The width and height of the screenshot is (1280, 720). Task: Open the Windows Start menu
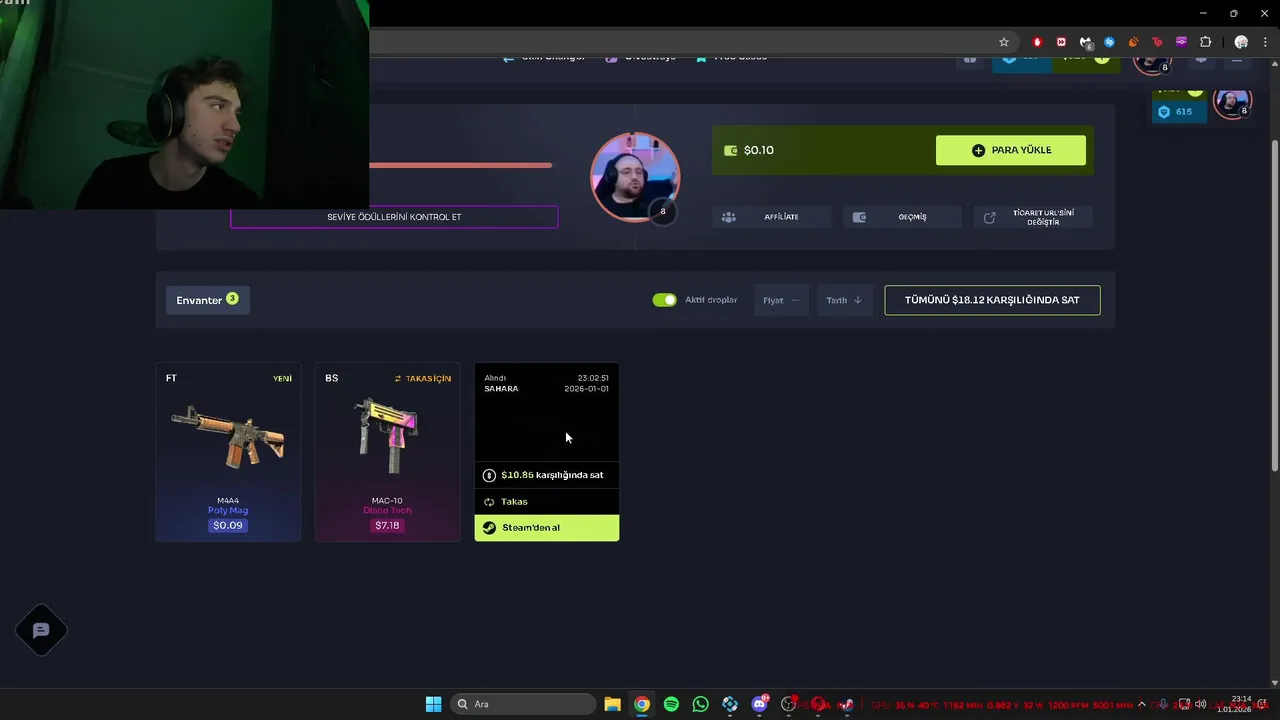click(x=433, y=704)
